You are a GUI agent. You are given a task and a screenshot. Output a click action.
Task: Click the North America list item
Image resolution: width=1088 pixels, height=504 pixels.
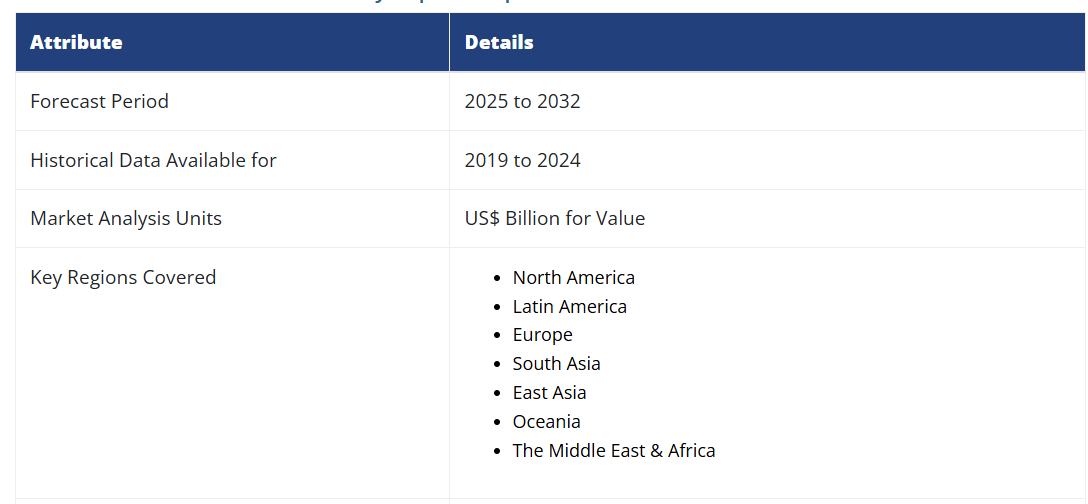[x=573, y=277]
